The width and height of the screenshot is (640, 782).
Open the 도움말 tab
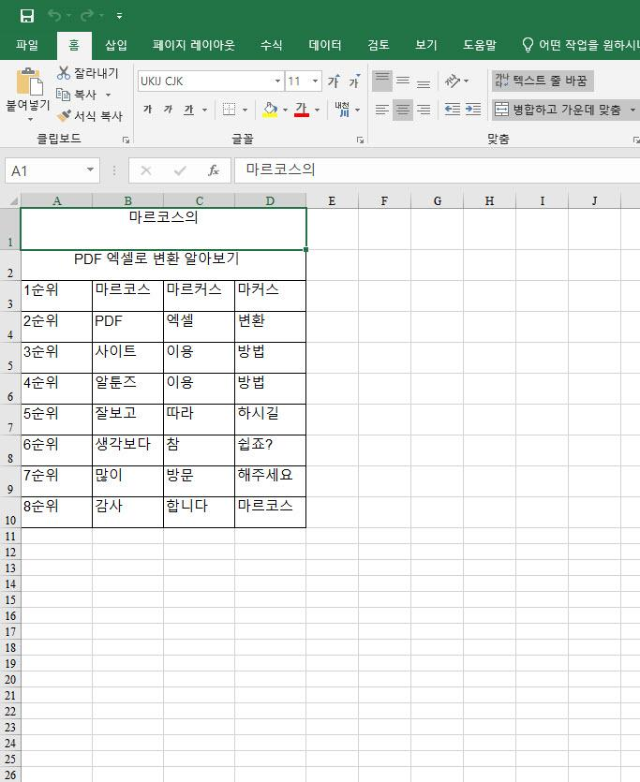click(479, 45)
